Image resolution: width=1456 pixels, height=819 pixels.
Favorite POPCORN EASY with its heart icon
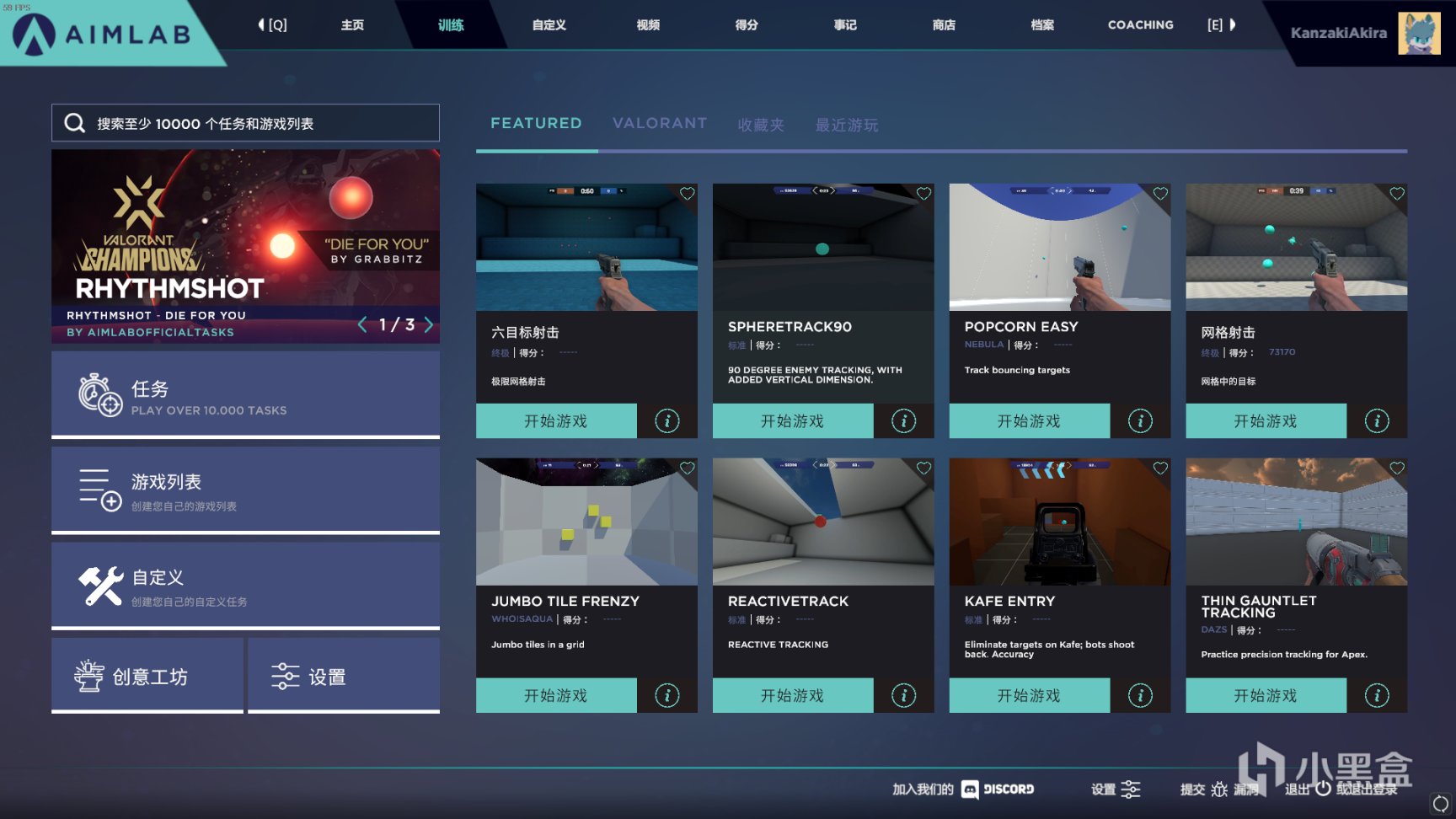pos(1160,194)
